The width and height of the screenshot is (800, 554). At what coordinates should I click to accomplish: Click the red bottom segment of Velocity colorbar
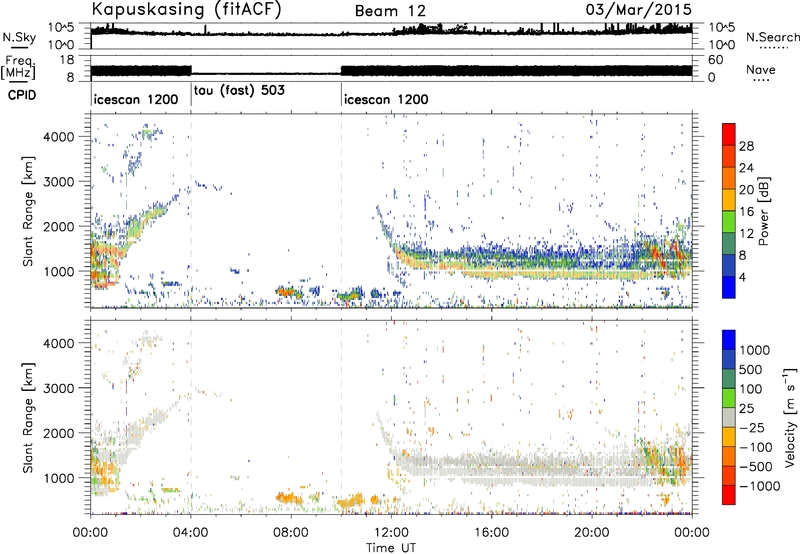coord(729,495)
